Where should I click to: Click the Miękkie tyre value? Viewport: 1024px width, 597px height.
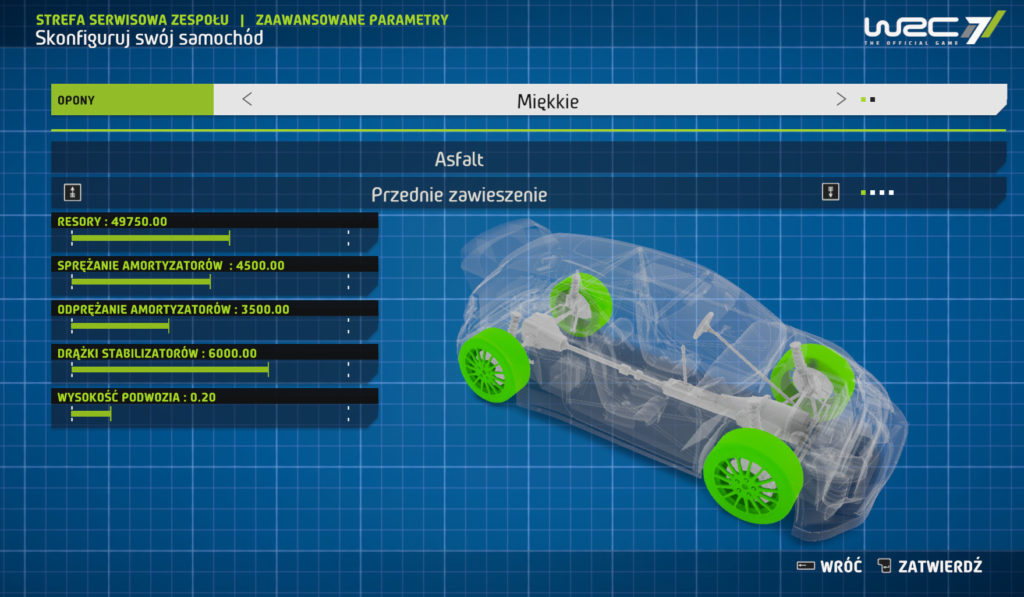(x=547, y=101)
